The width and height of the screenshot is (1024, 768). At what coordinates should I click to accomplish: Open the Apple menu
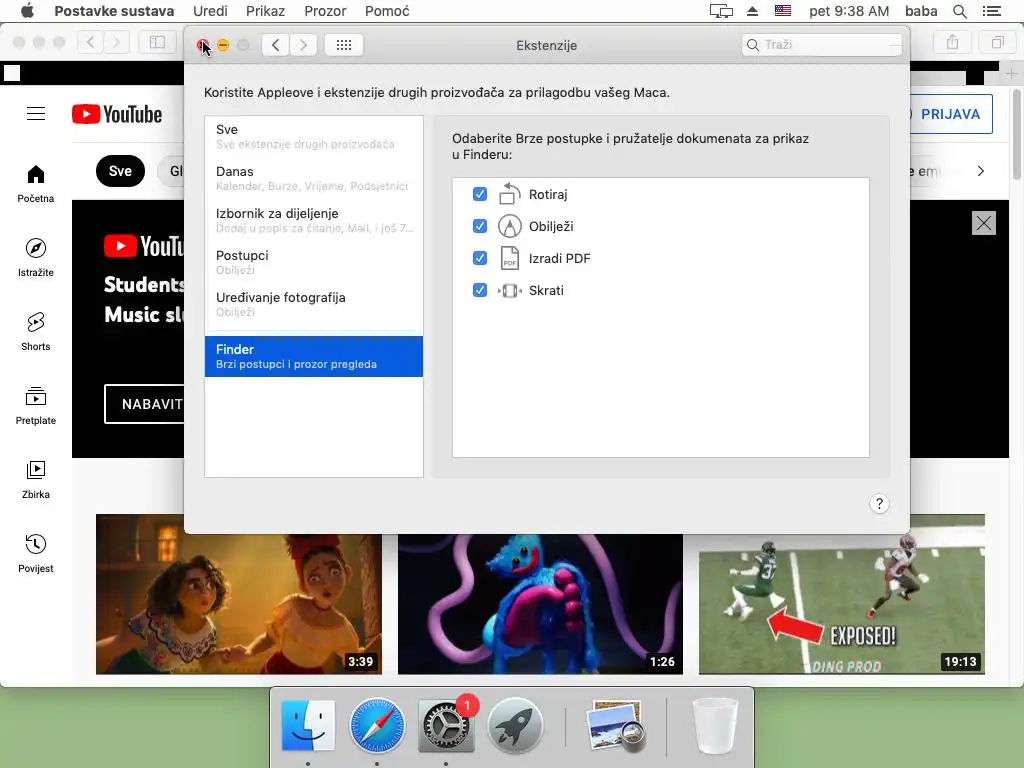coord(27,11)
